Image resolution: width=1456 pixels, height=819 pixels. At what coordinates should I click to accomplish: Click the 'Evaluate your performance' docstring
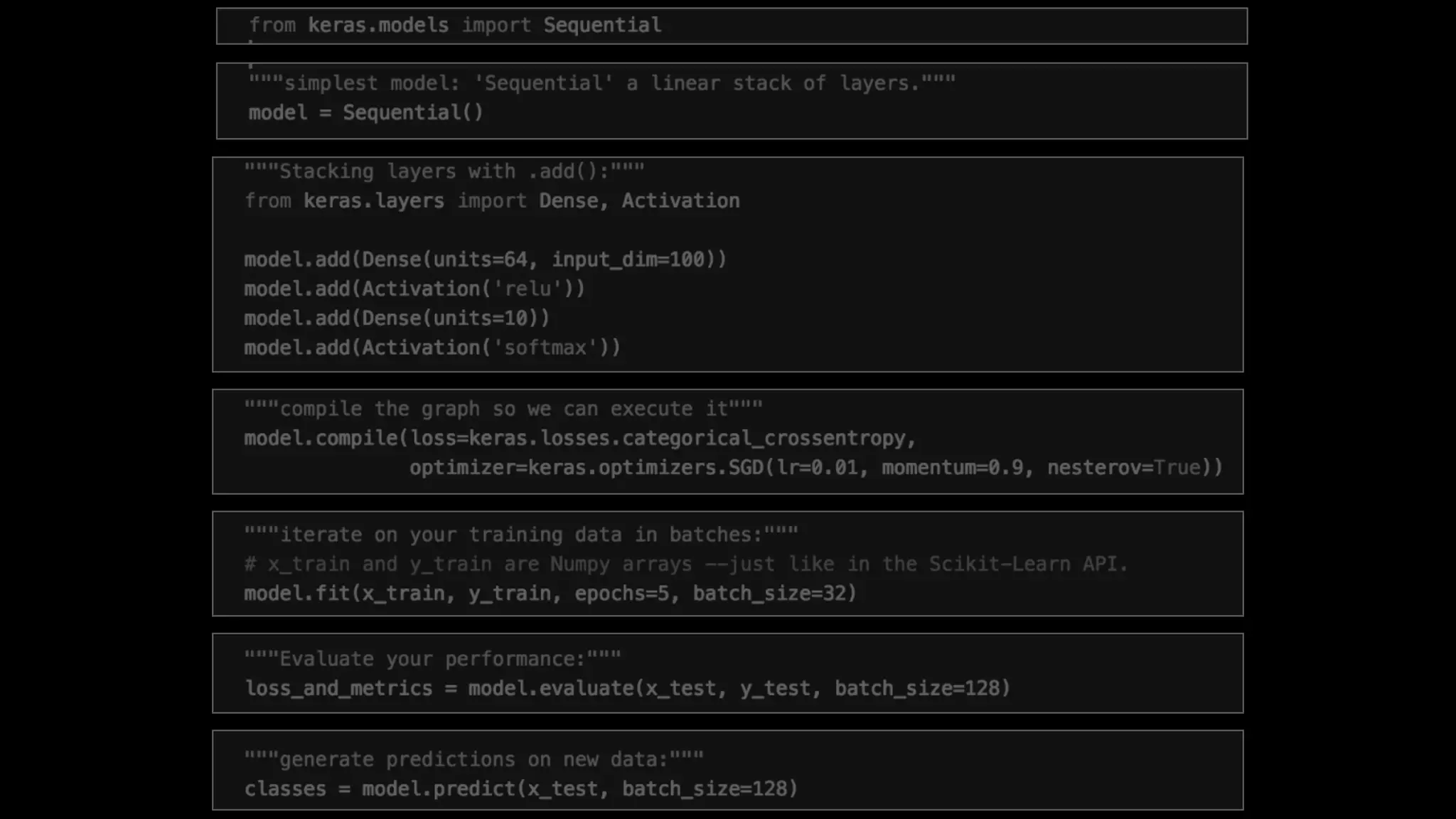432,659
